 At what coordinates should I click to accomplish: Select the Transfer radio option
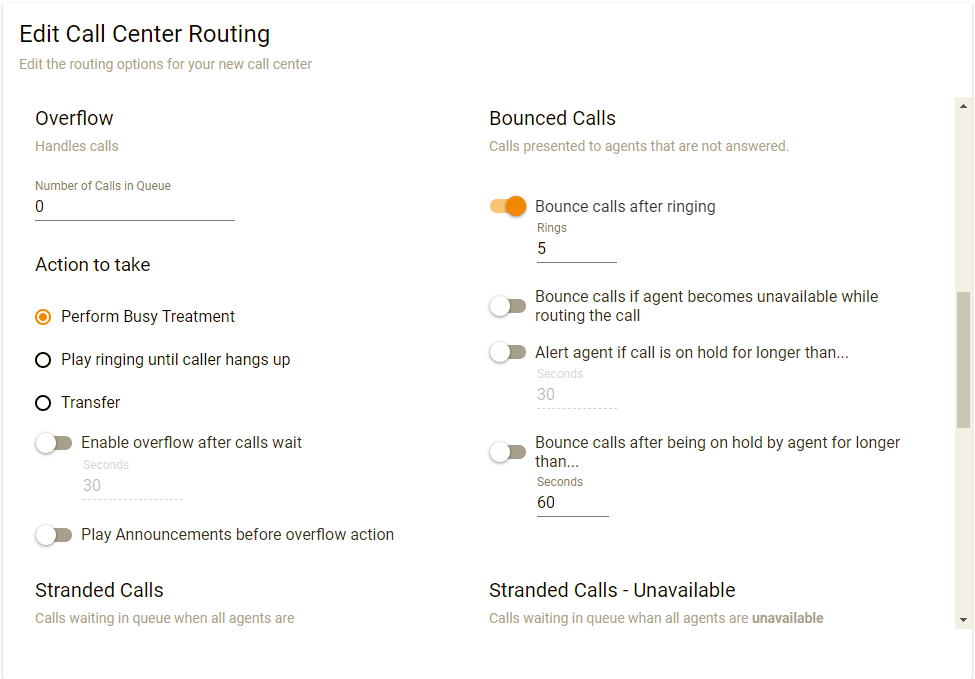pos(43,403)
